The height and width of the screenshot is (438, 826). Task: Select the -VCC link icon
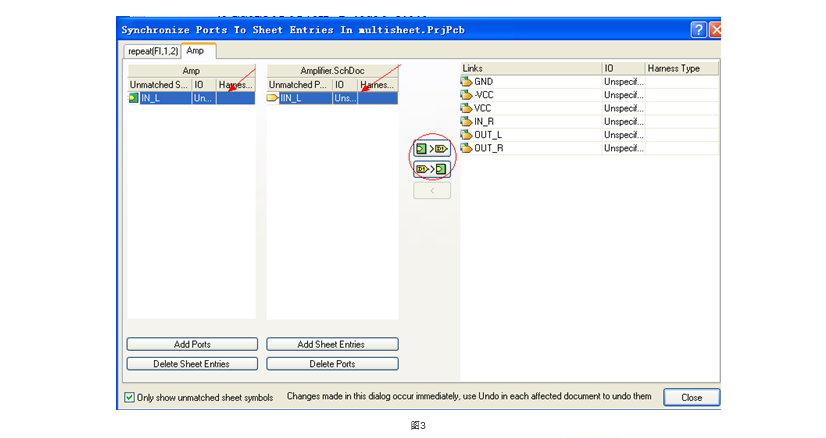tap(466, 95)
